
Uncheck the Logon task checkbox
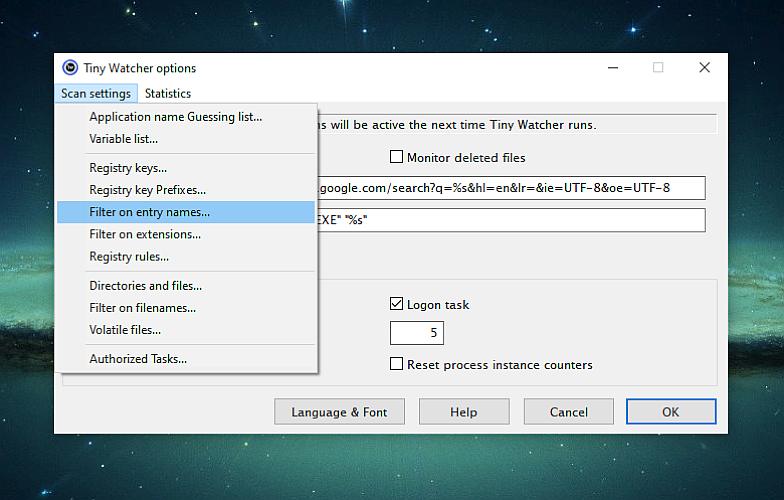tap(396, 304)
